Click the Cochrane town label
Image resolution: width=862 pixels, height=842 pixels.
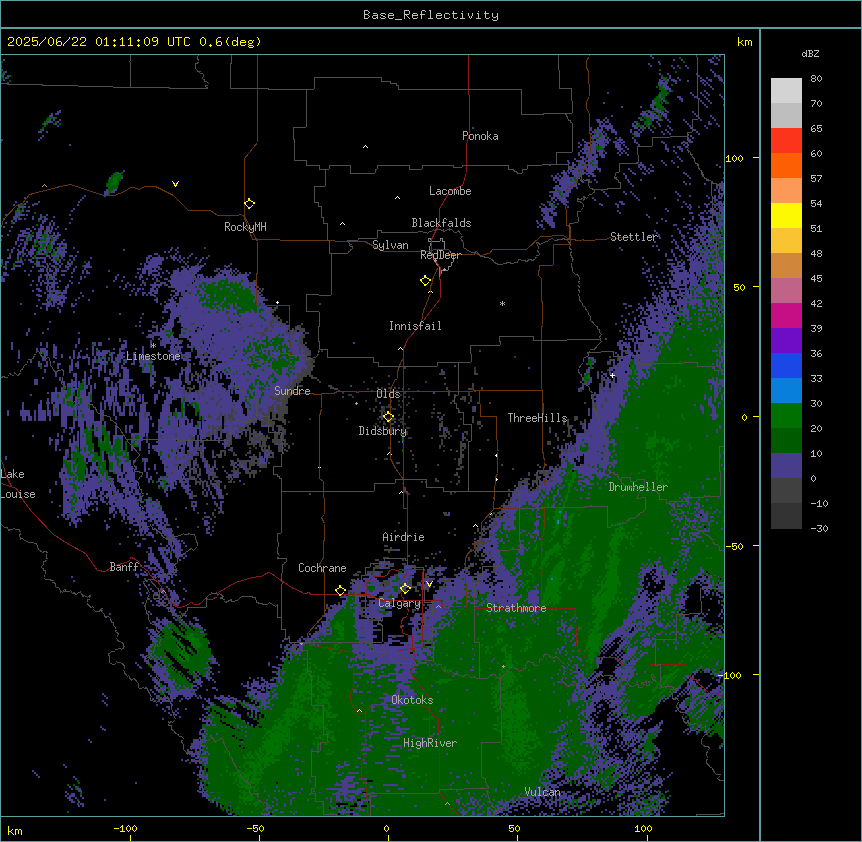[322, 568]
